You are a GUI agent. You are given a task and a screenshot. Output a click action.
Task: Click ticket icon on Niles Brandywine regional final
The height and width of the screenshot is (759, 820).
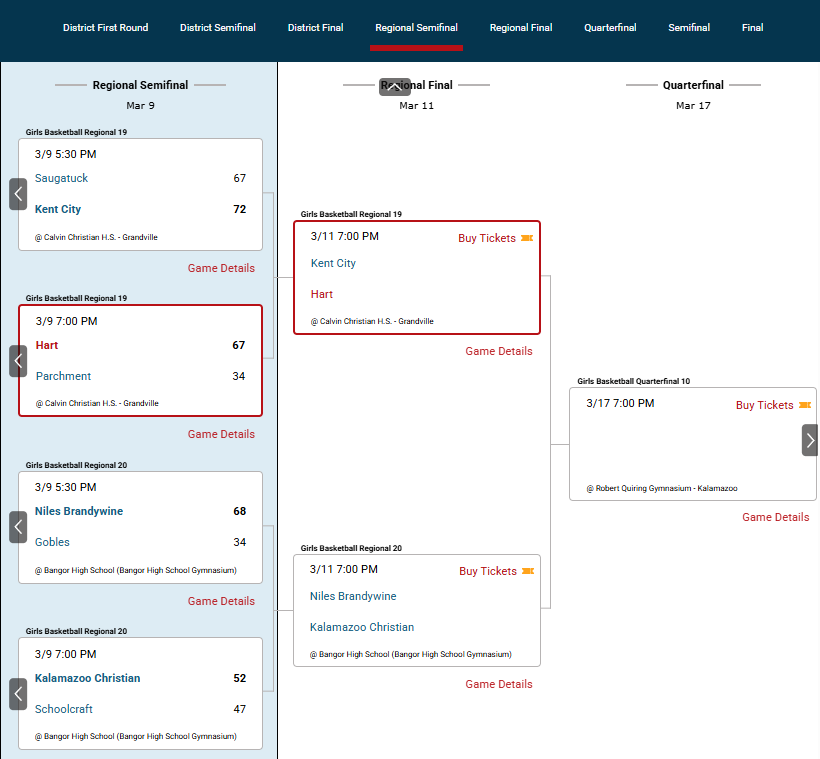pos(527,571)
